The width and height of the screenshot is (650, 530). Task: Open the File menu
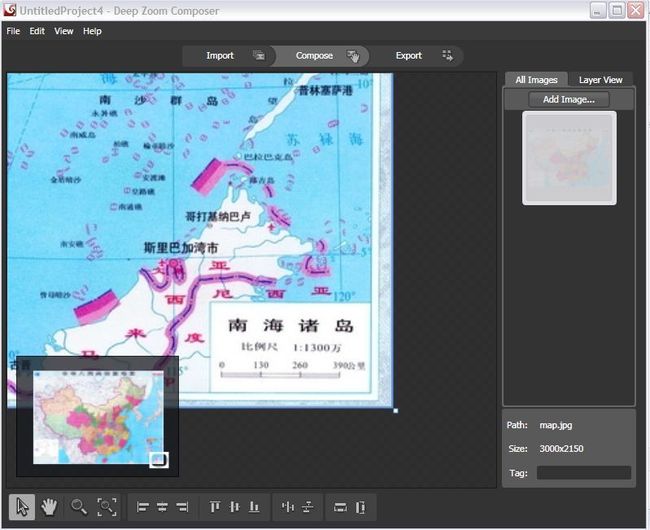(x=13, y=31)
